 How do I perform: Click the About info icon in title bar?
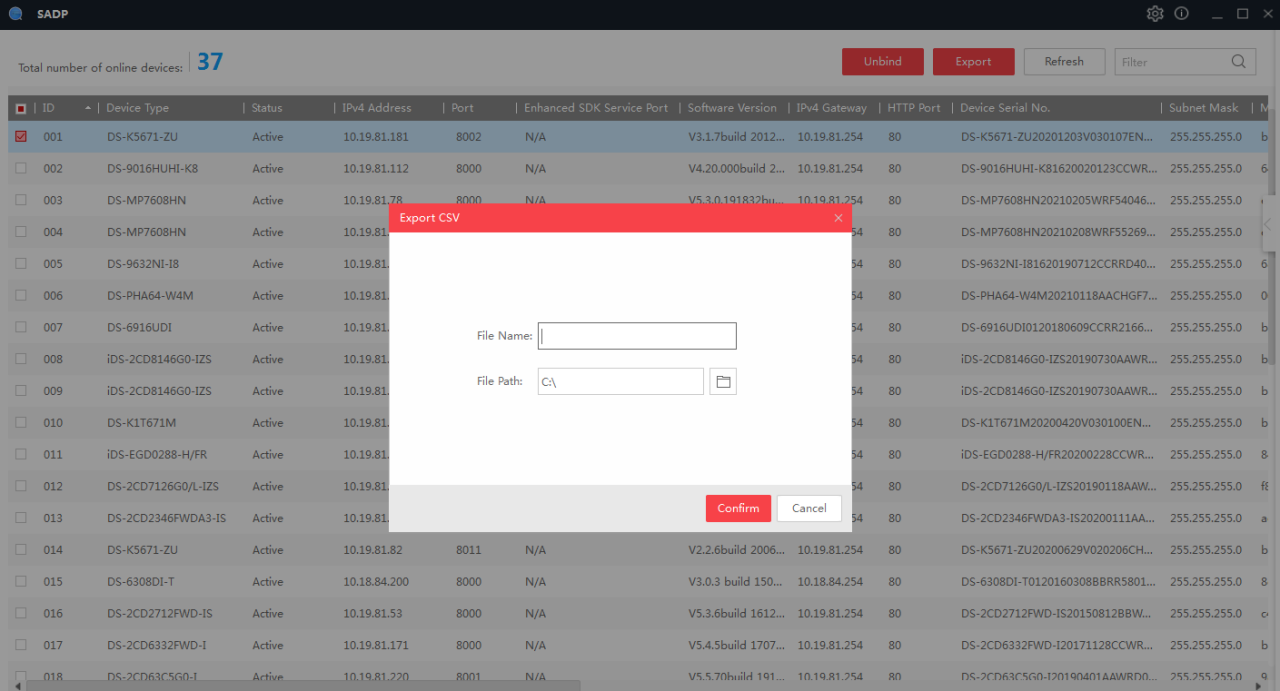pos(1181,13)
